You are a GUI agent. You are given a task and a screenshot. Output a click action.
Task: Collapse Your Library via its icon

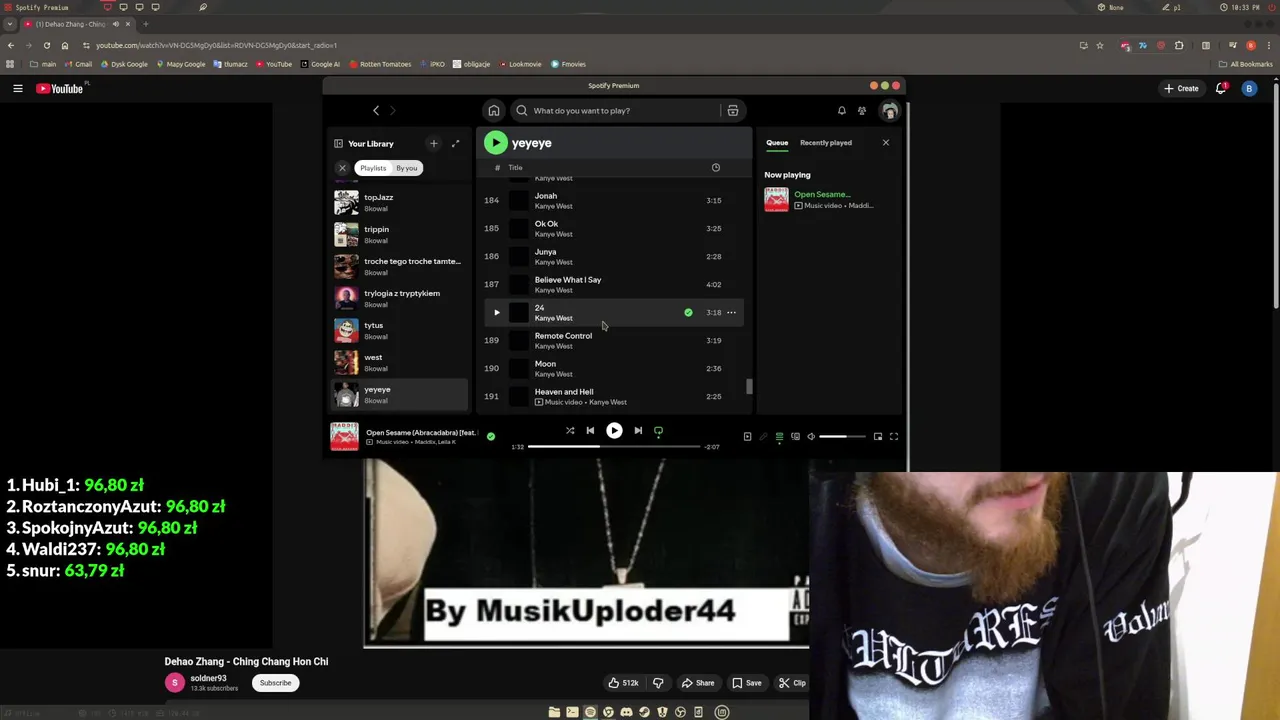[x=338, y=144]
